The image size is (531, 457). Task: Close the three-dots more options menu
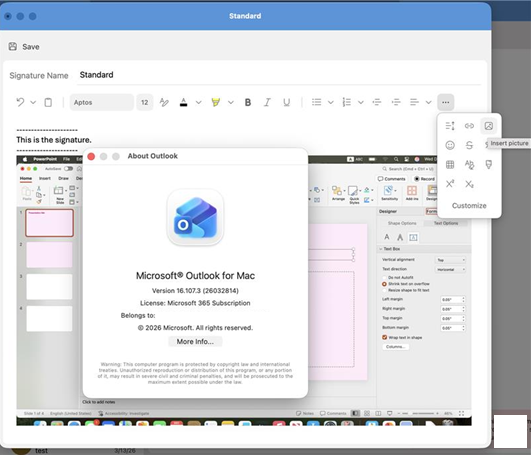coord(445,102)
